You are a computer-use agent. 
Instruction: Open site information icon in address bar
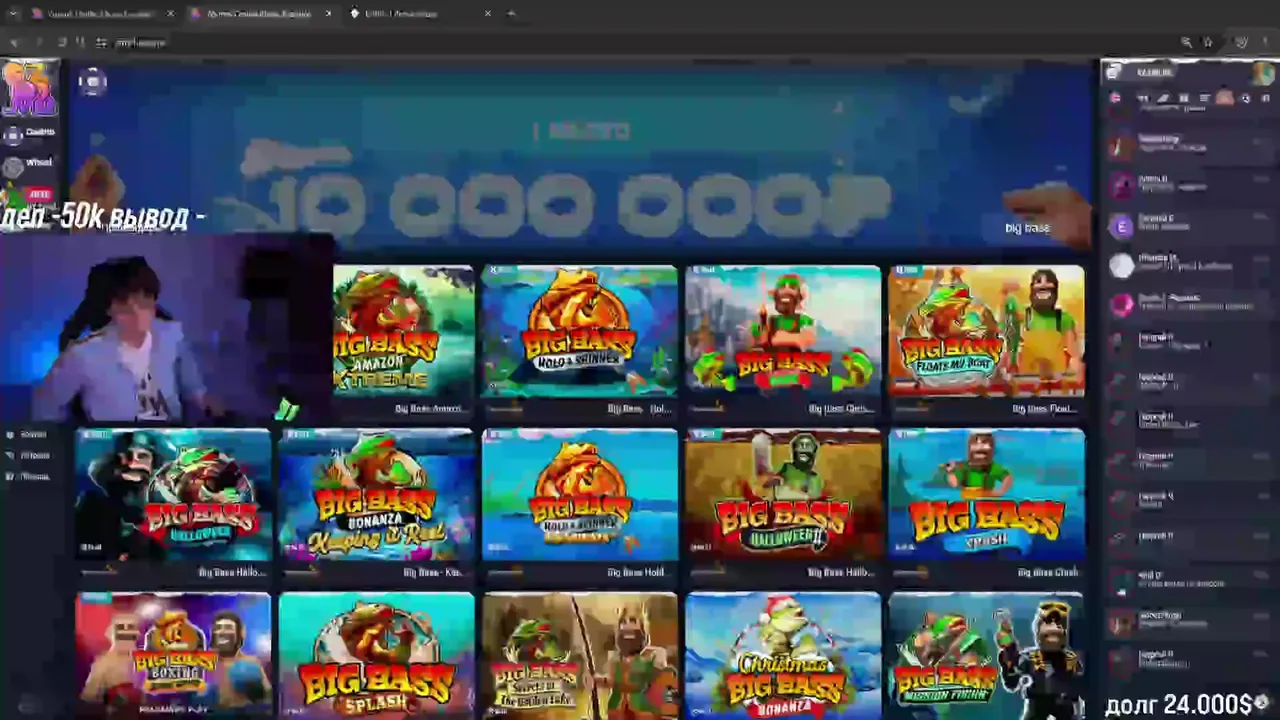pyautogui.click(x=101, y=43)
